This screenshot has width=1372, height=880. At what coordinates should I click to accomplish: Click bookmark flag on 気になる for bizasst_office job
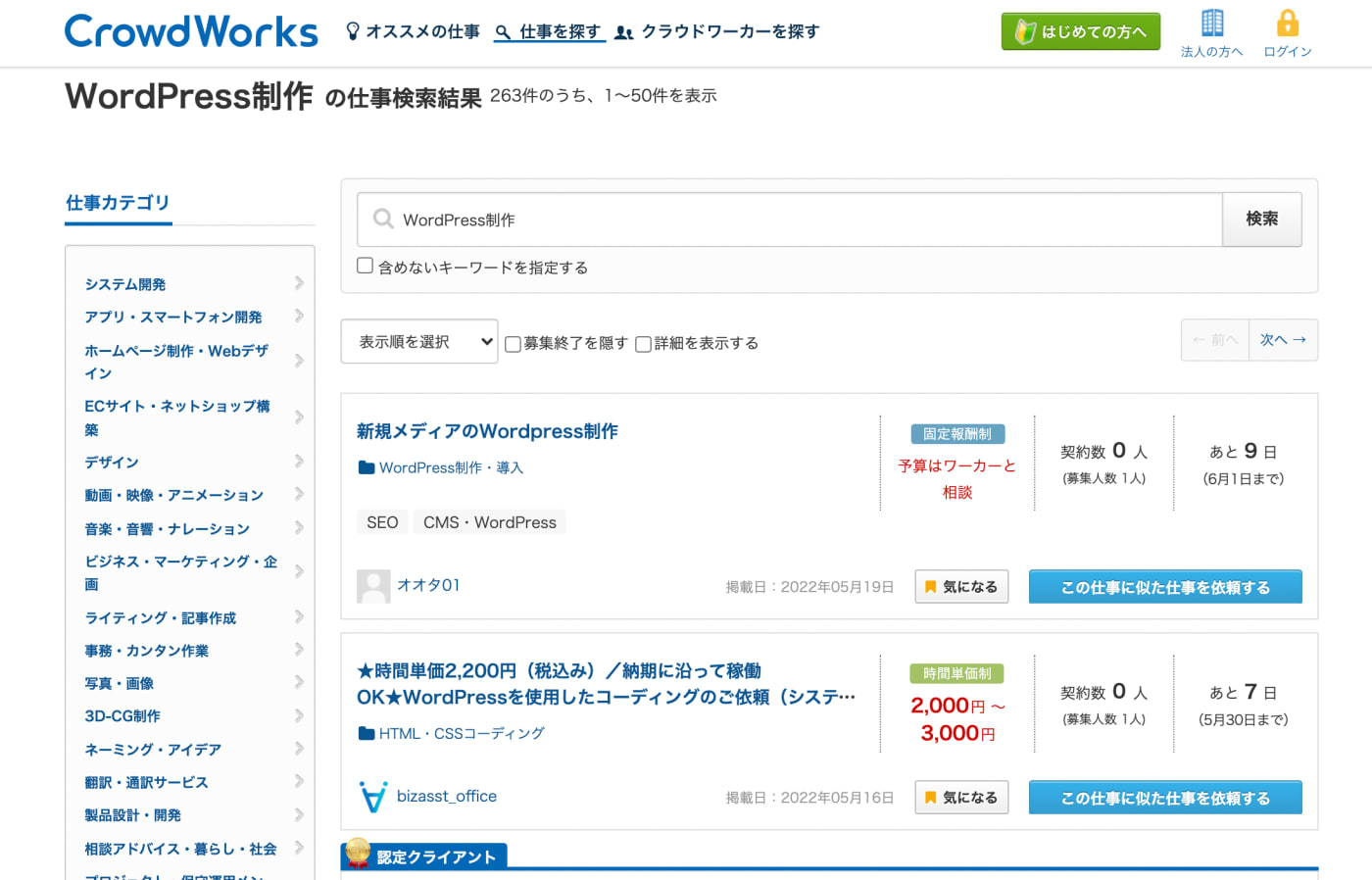930,798
